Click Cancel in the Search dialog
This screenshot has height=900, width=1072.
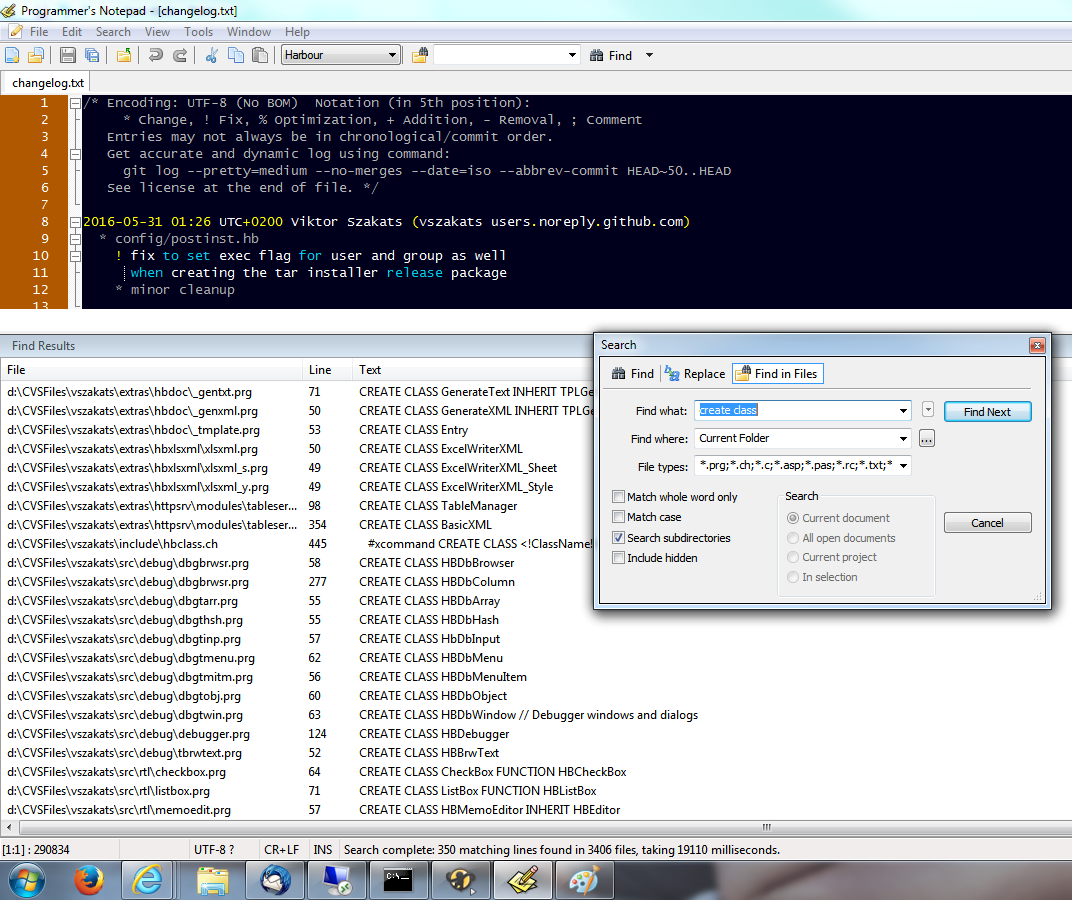click(x=987, y=523)
